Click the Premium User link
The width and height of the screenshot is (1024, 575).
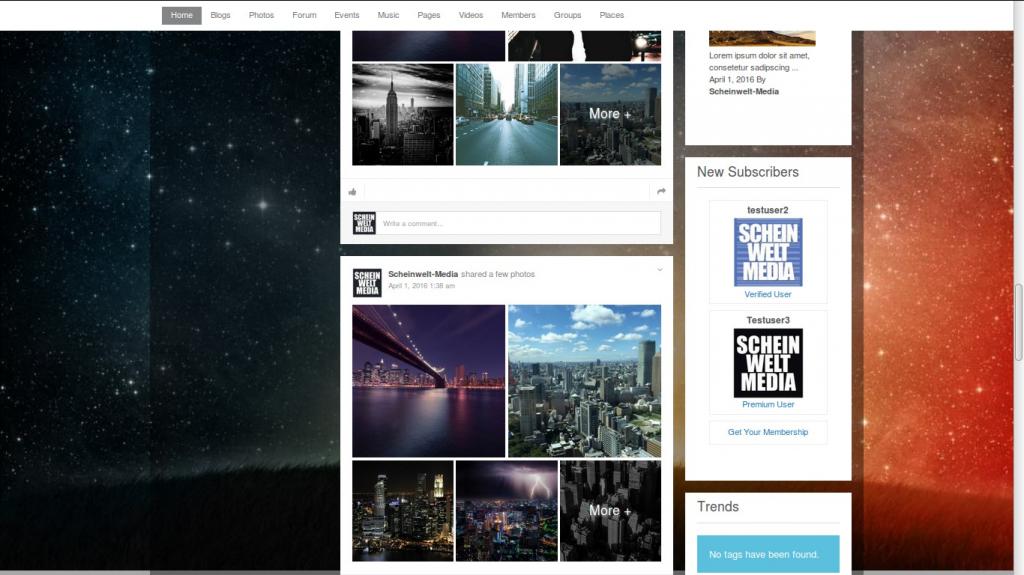click(768, 405)
